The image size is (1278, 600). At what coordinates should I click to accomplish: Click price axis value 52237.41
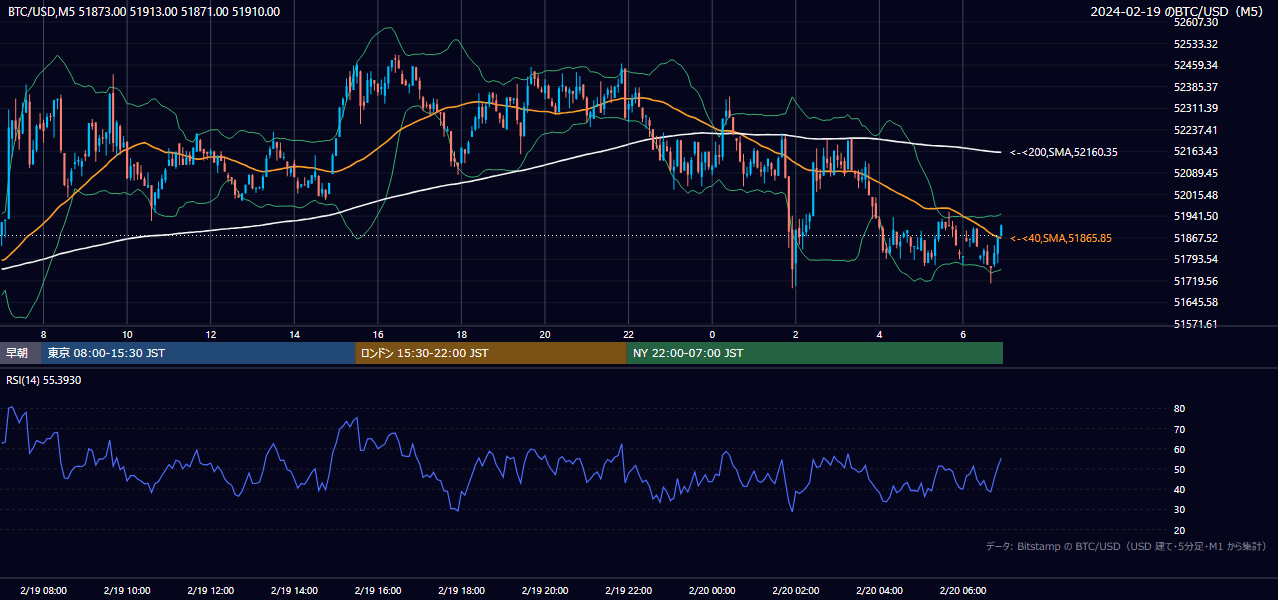tap(1196, 130)
